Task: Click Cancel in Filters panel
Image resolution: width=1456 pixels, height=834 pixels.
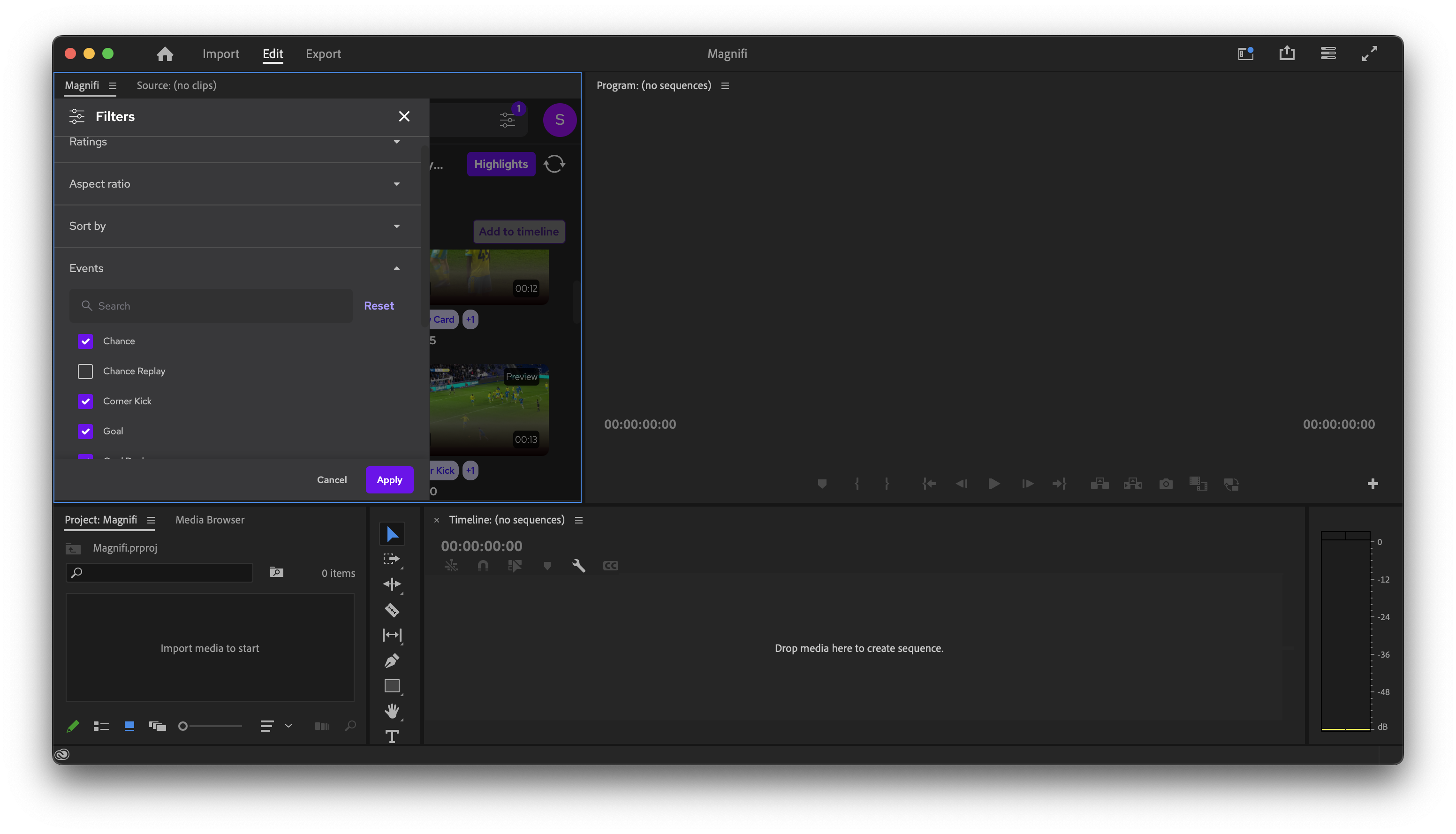Action: tap(332, 480)
